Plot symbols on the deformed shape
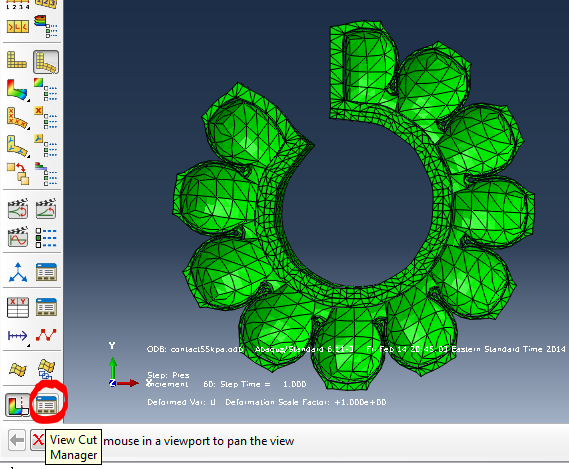Viewport: 569px width, 469px height. pos(18,118)
